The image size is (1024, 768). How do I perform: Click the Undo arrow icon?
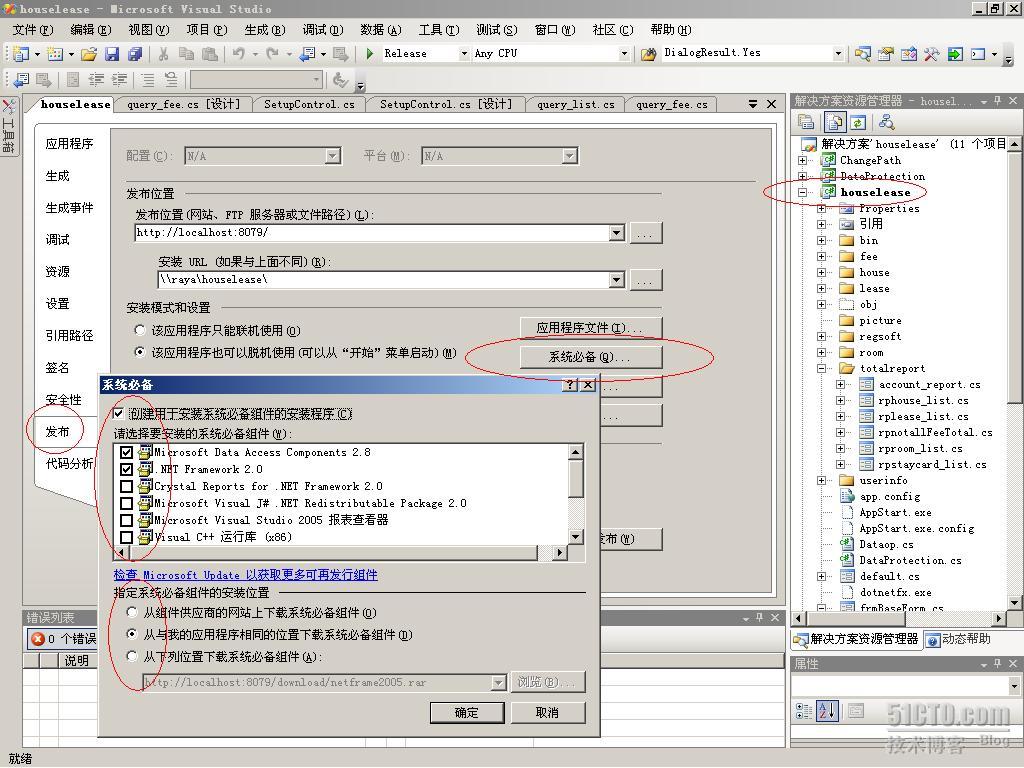coord(238,54)
